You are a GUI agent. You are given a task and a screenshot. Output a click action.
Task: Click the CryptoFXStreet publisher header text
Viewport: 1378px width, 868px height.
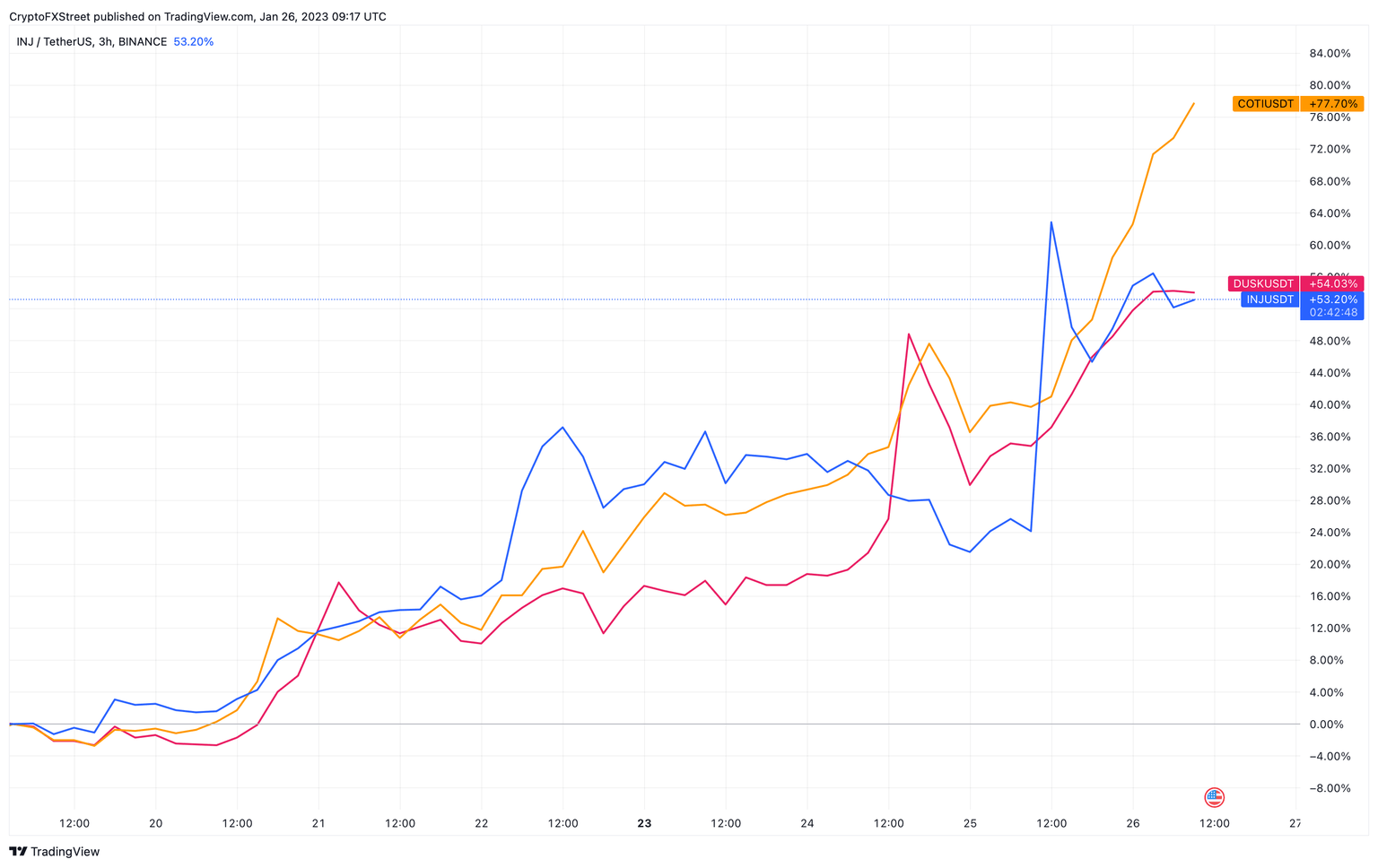197,16
